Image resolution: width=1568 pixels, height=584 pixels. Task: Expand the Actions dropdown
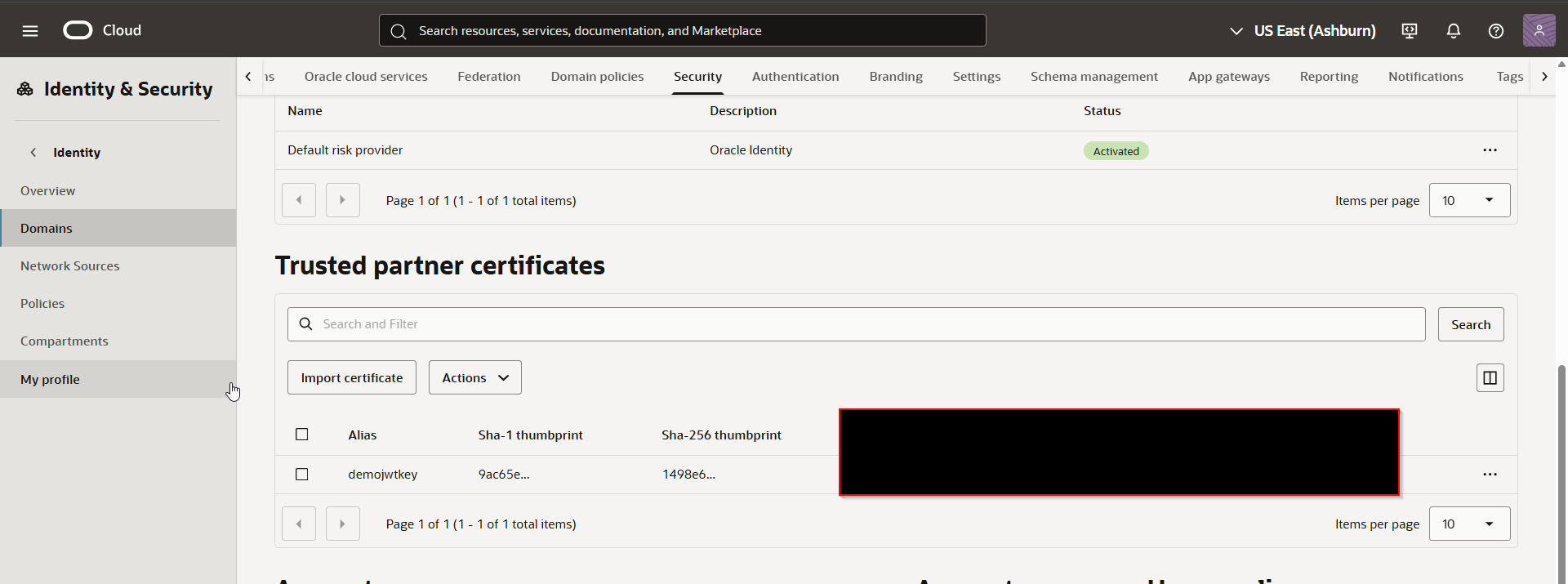click(475, 377)
